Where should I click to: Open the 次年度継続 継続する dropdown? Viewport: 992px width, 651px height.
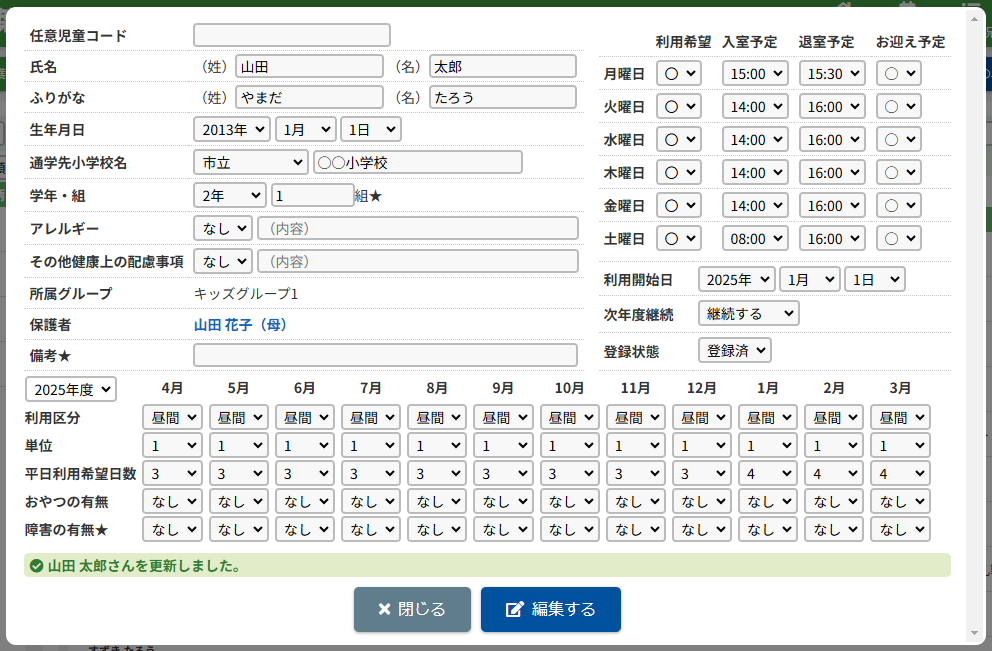[x=748, y=313]
